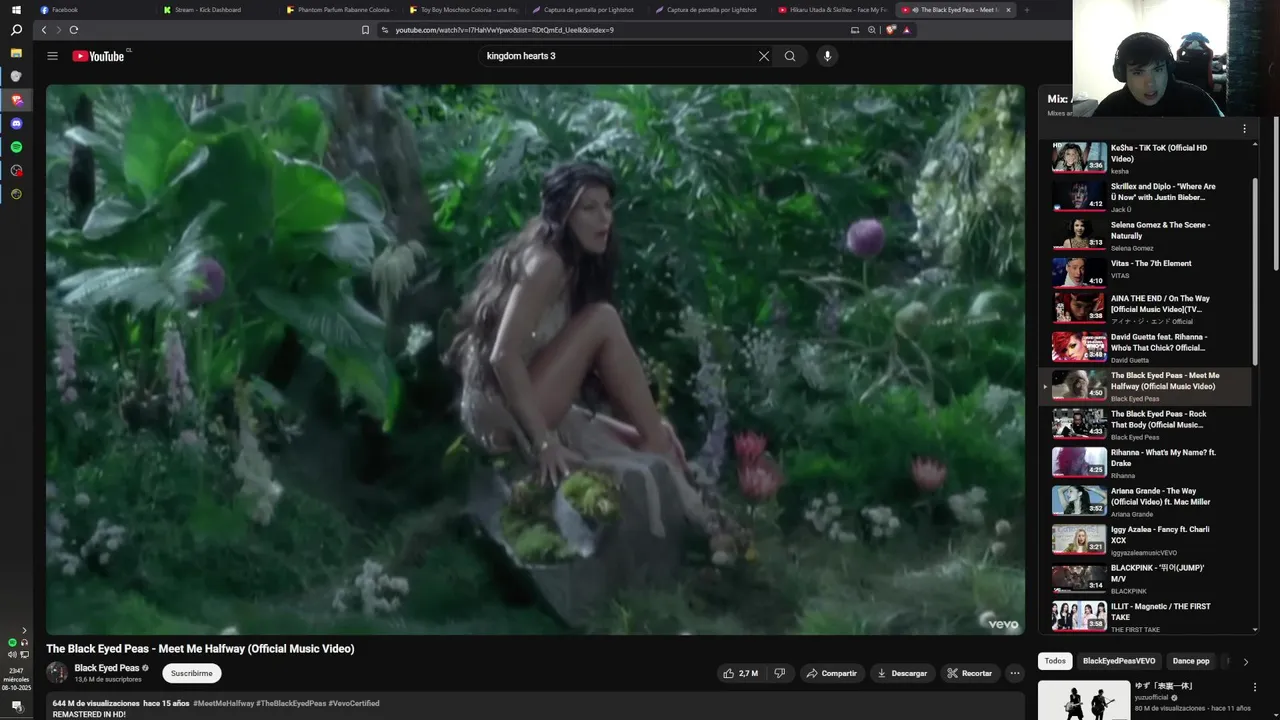Run search with the magnifier button
1280x720 pixels.
click(x=790, y=56)
